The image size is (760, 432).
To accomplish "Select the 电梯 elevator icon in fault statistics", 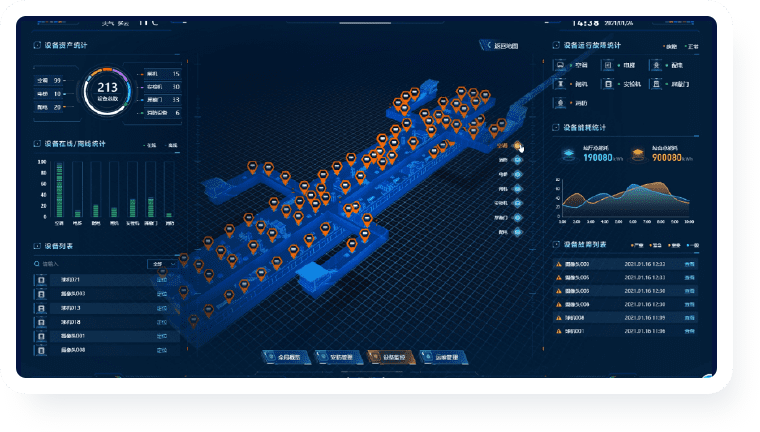I will (x=608, y=65).
